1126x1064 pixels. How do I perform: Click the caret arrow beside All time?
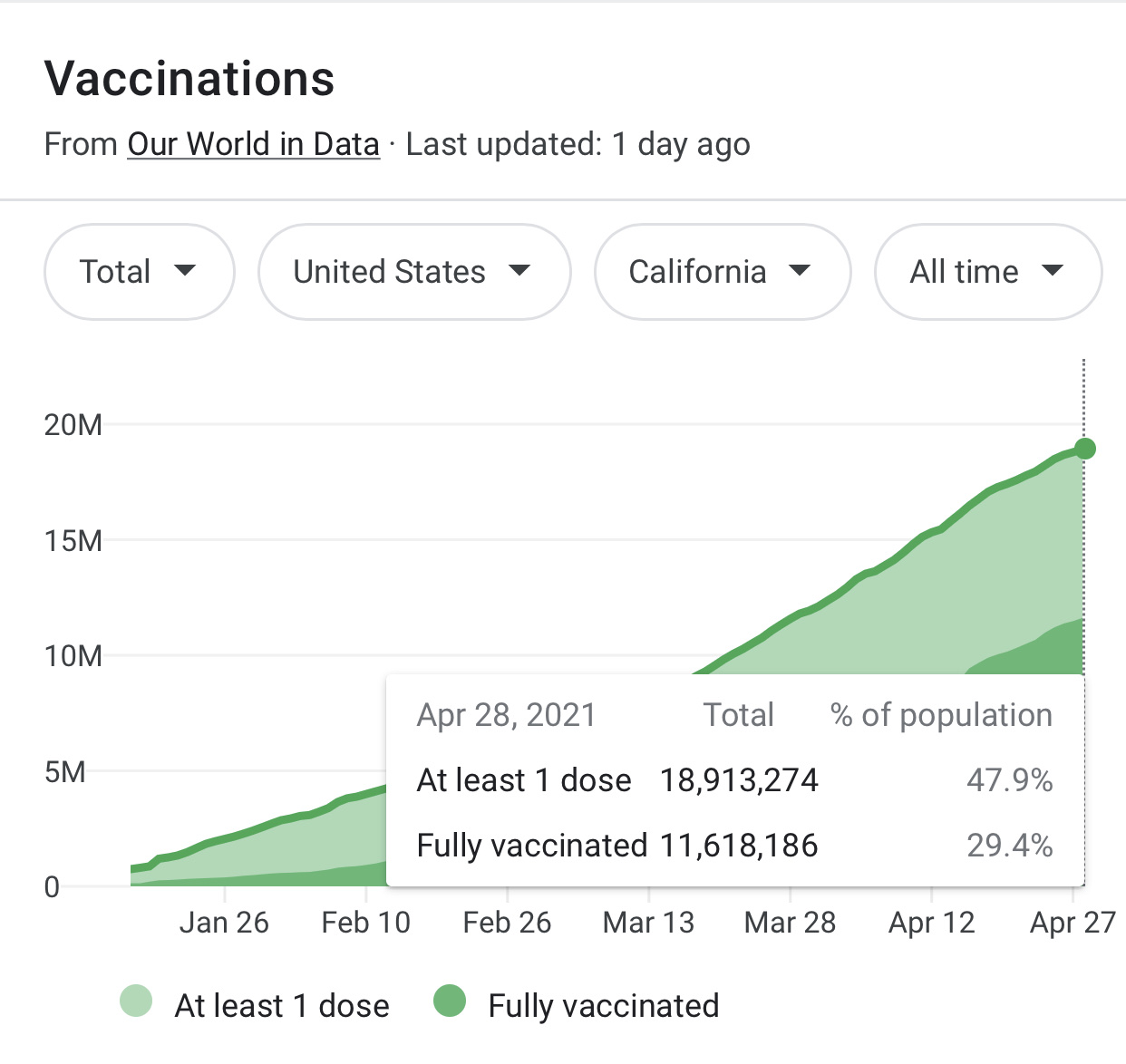coord(1053,270)
